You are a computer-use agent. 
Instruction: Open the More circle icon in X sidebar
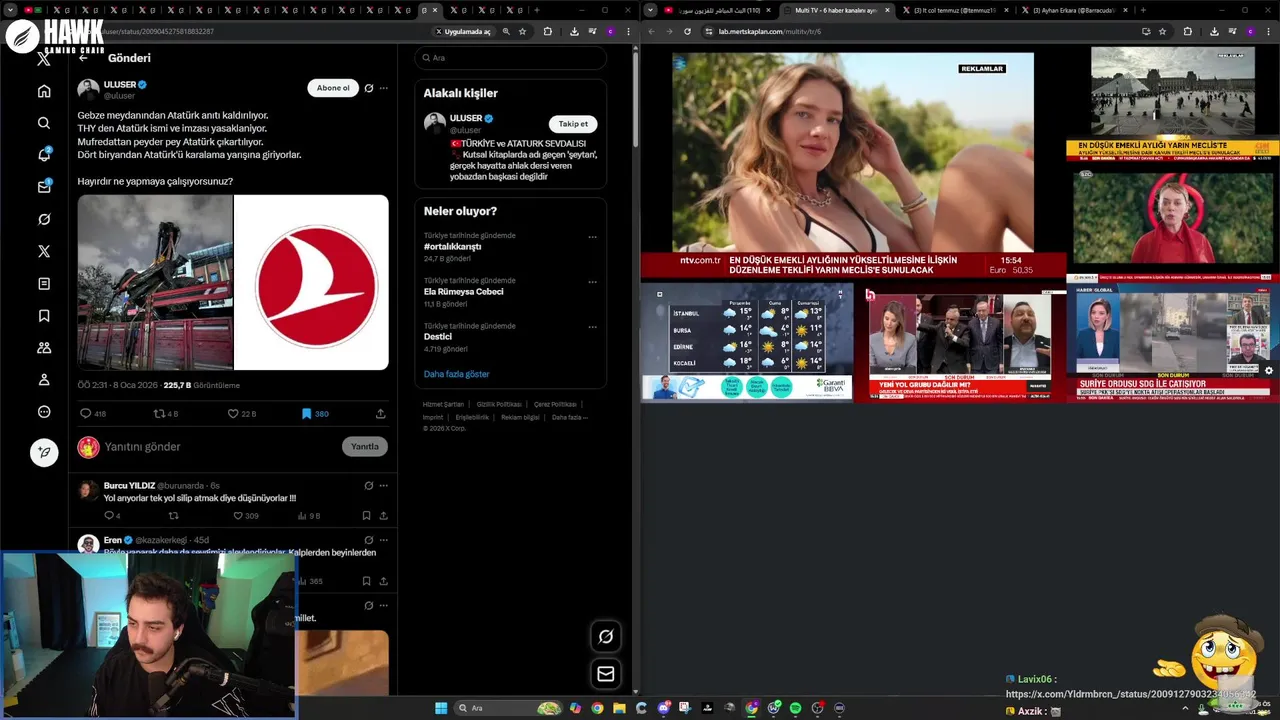click(x=44, y=412)
